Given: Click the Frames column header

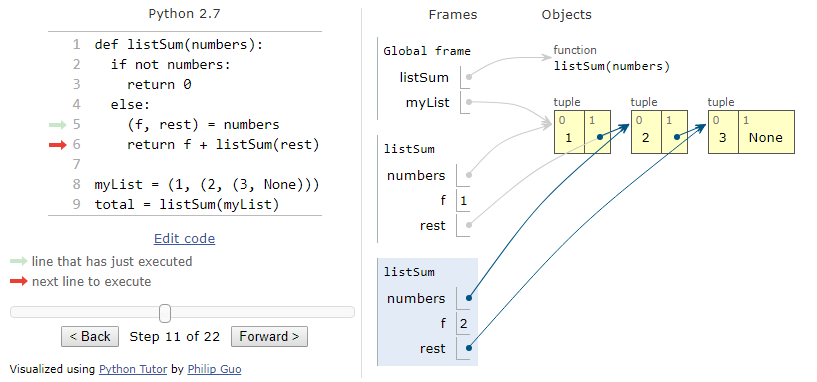Looking at the screenshot, I should click(453, 15).
